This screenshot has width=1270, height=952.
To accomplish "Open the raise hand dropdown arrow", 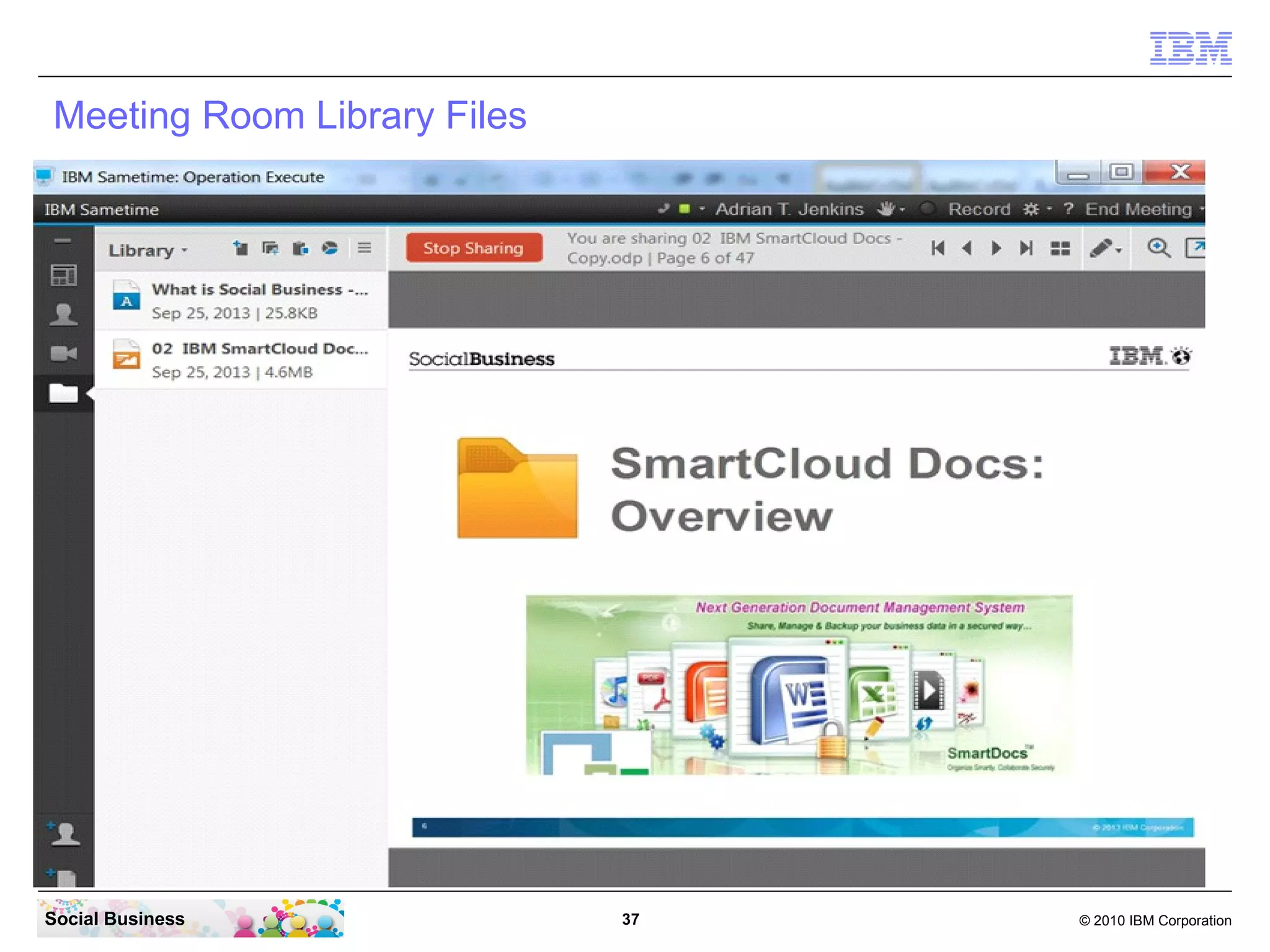I will [x=902, y=210].
